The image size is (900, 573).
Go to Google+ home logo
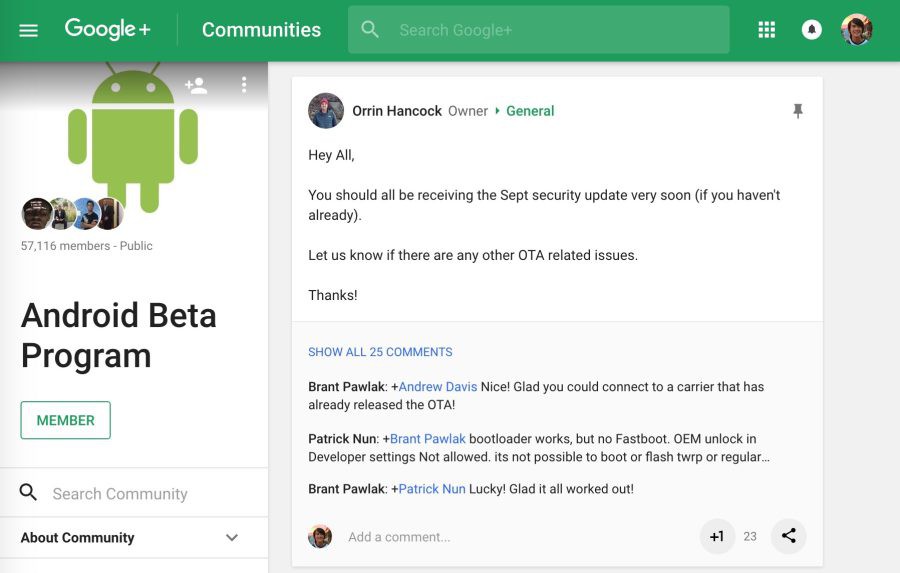(107, 29)
